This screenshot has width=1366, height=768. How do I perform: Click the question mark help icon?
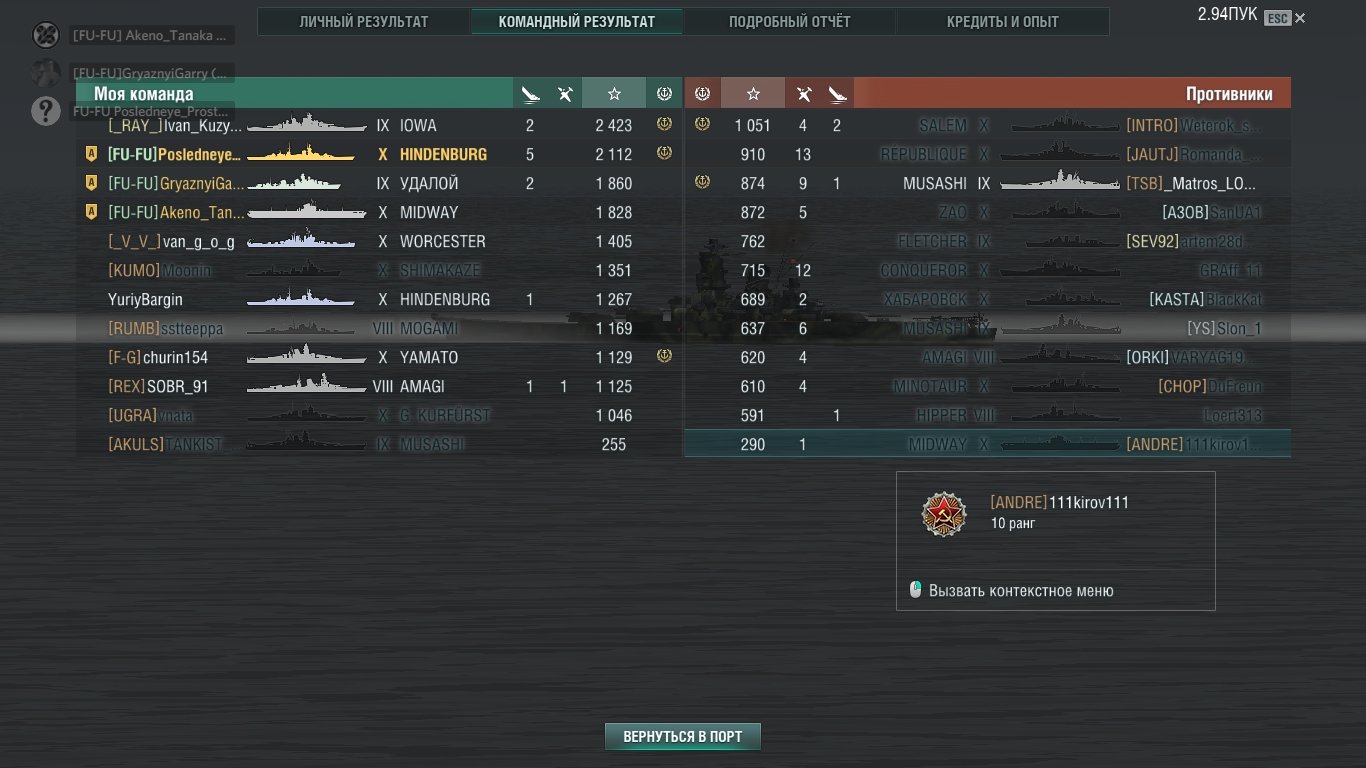46,110
